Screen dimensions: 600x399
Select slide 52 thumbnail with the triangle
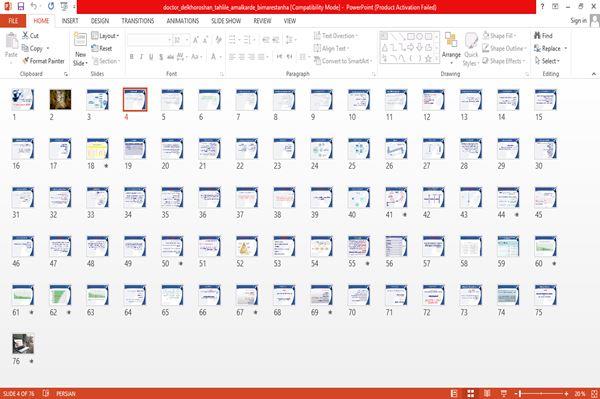[247, 246]
